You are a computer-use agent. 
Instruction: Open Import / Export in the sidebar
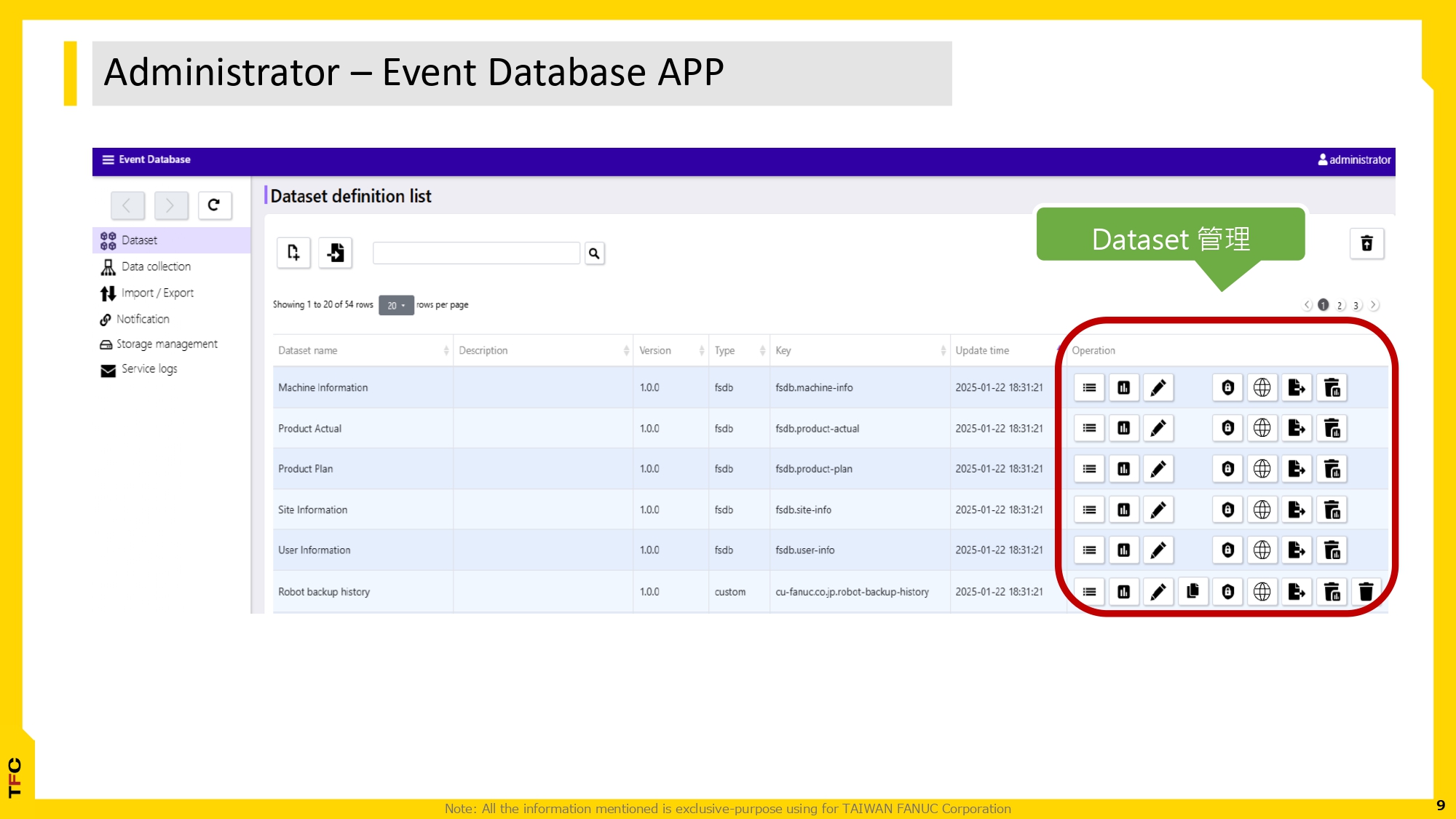147,293
